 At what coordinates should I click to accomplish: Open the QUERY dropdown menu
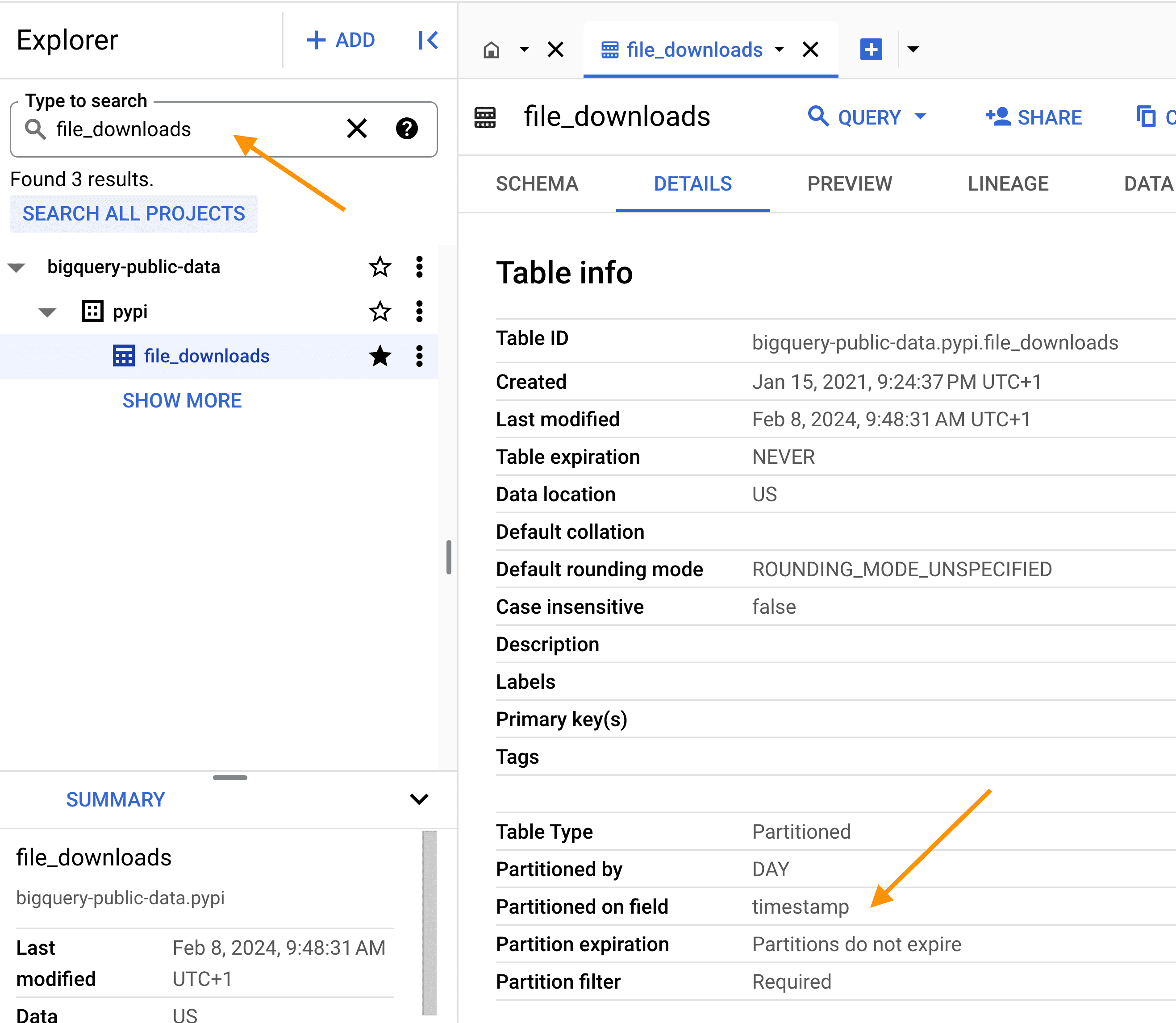click(920, 116)
